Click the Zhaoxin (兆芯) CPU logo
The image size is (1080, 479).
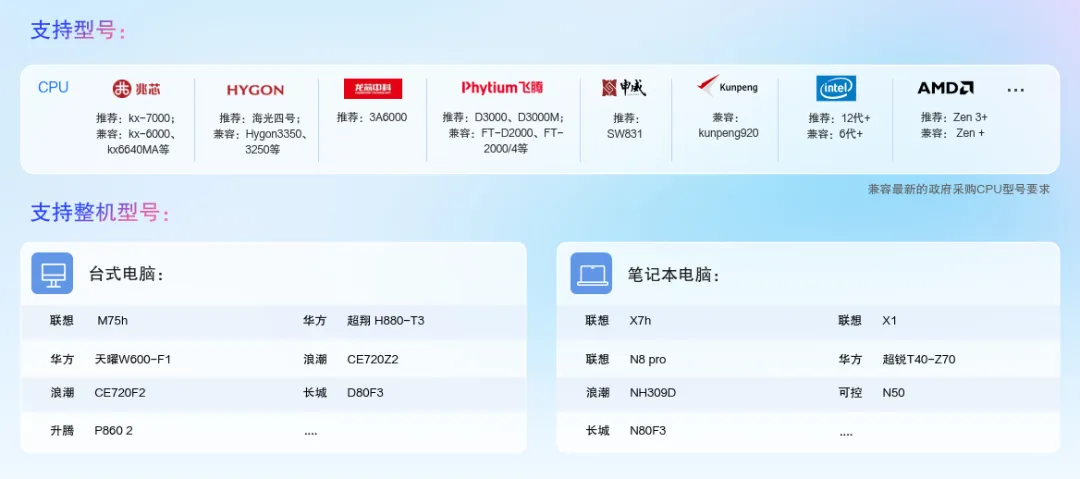click(136, 89)
